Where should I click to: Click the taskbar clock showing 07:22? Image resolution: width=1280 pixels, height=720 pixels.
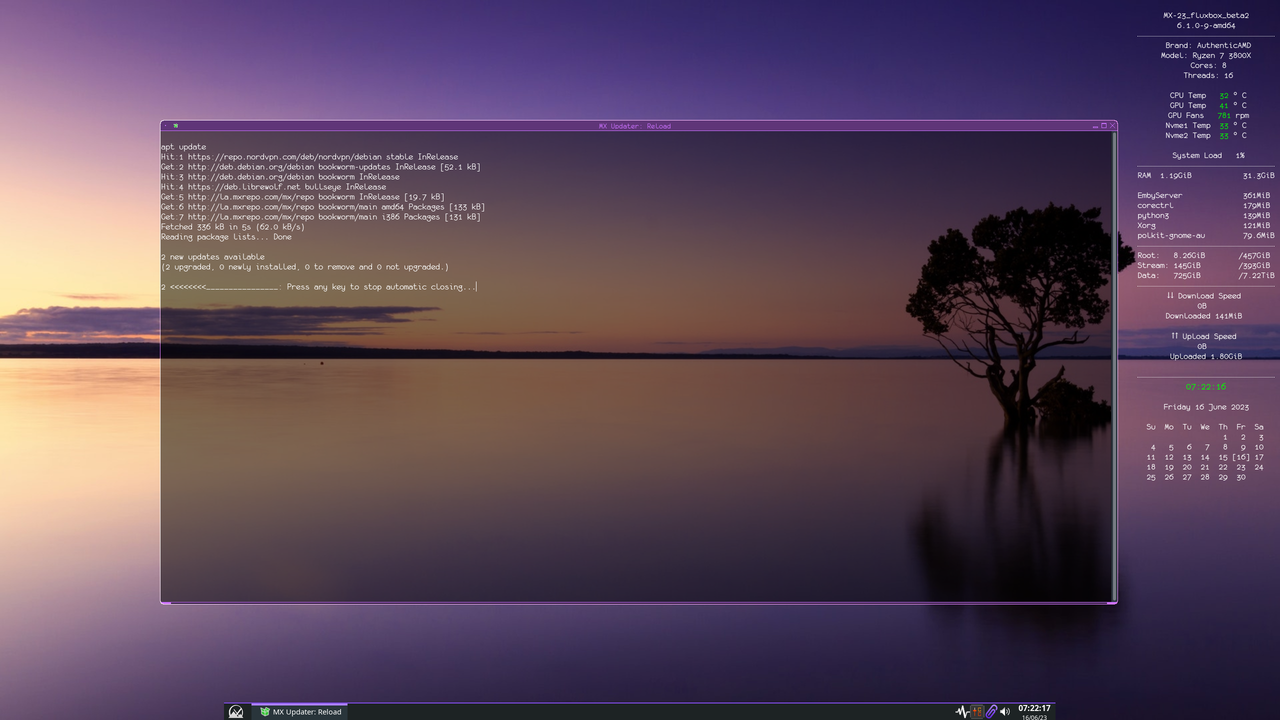point(1034,708)
